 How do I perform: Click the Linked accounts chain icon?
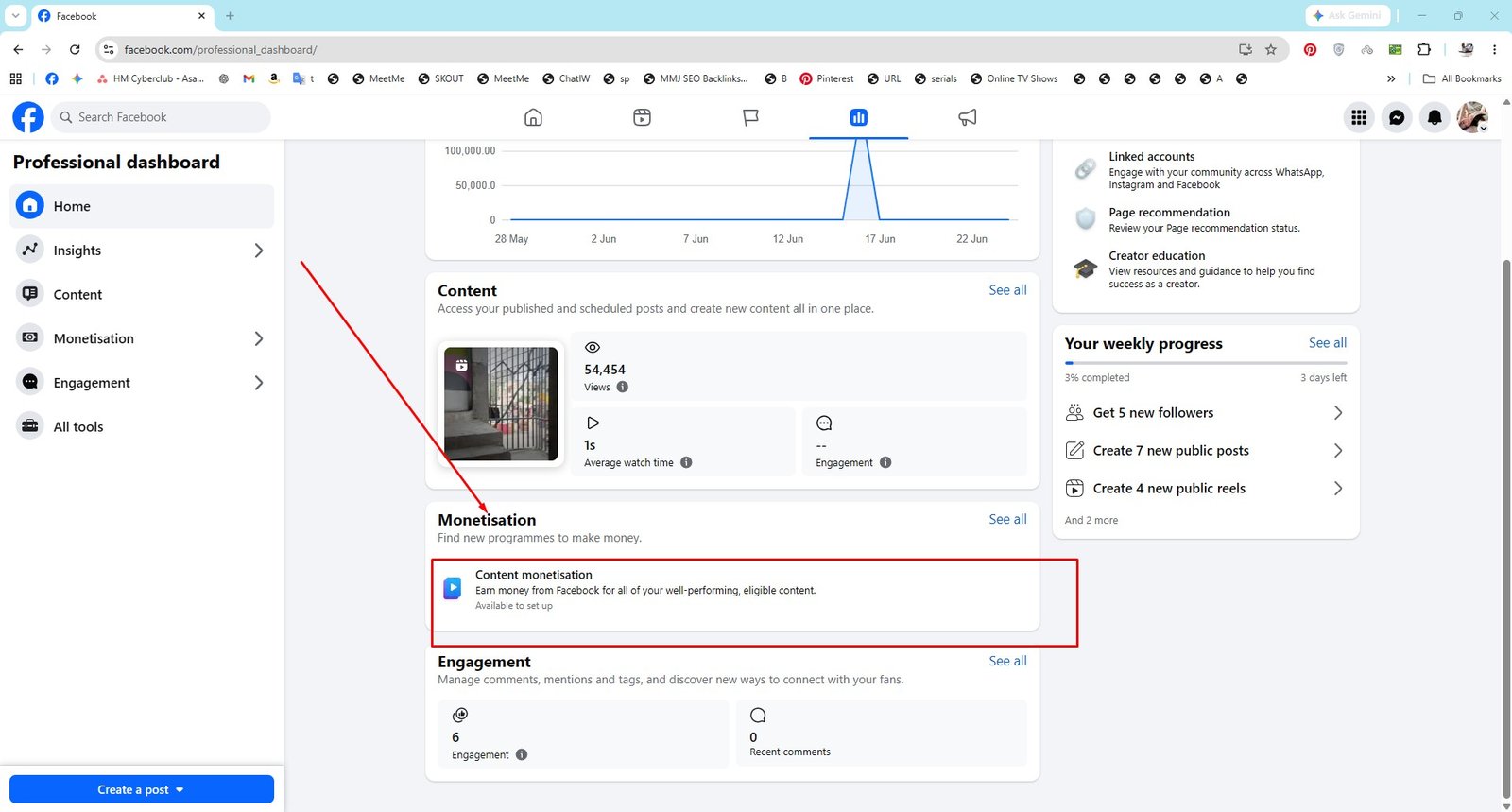pyautogui.click(x=1086, y=169)
